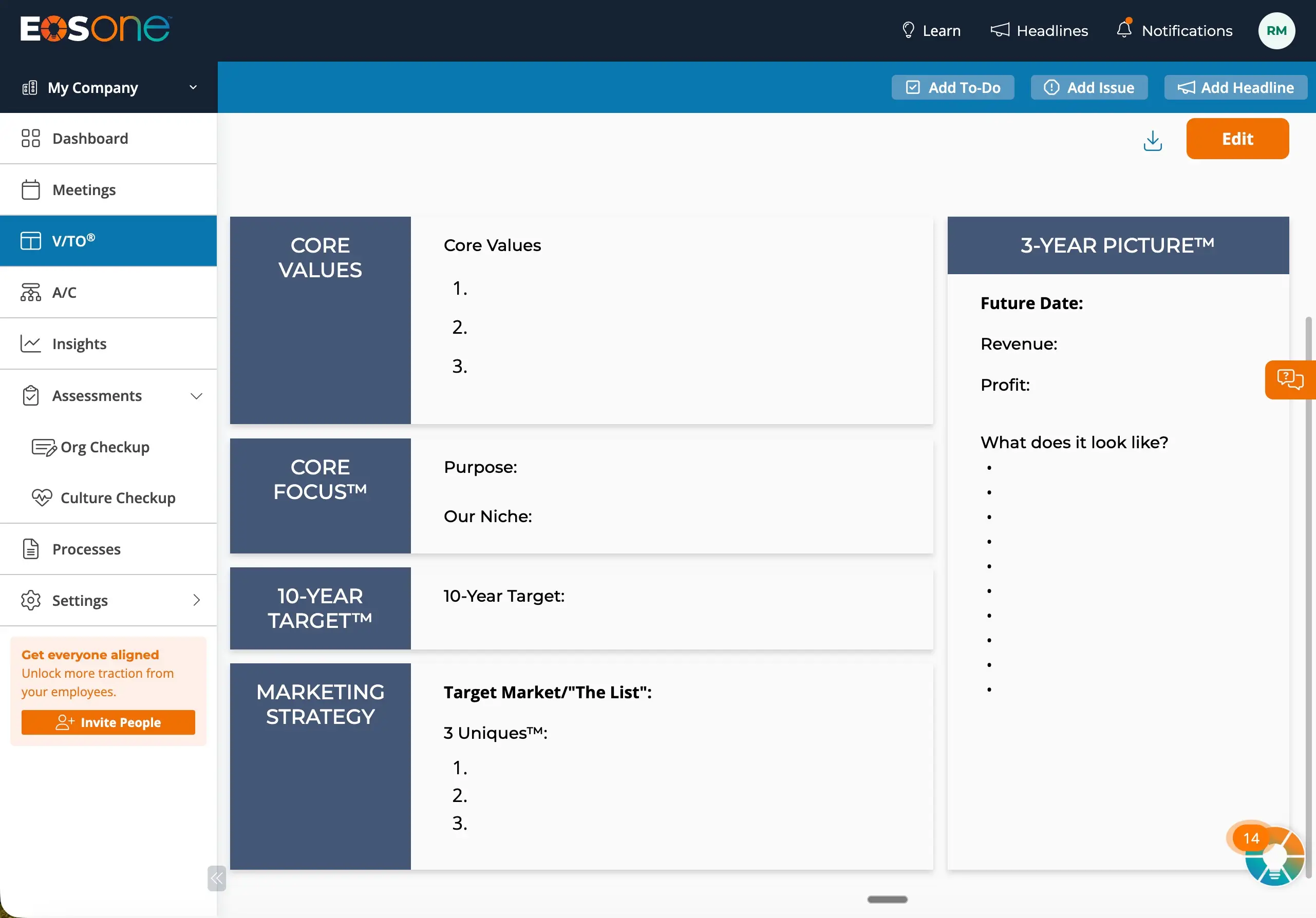Open the orange help chat widget
This screenshot has height=918, width=1316.
coord(1290,379)
